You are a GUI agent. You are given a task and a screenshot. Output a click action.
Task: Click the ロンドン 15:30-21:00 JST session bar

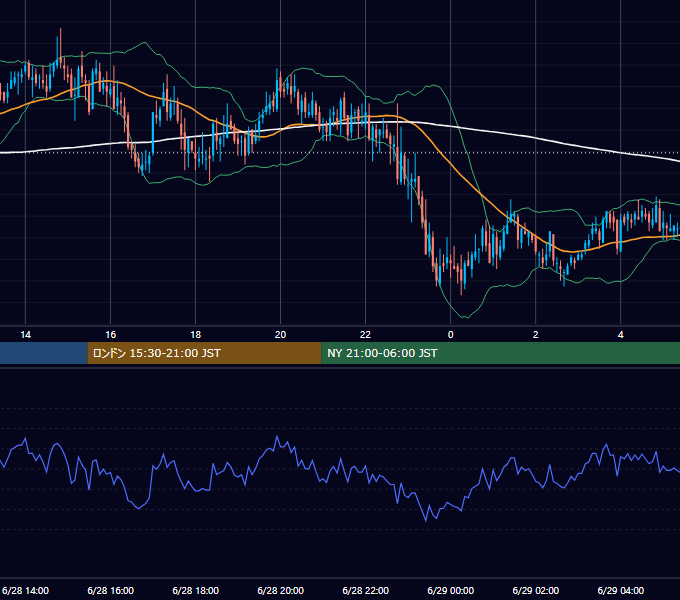point(204,353)
